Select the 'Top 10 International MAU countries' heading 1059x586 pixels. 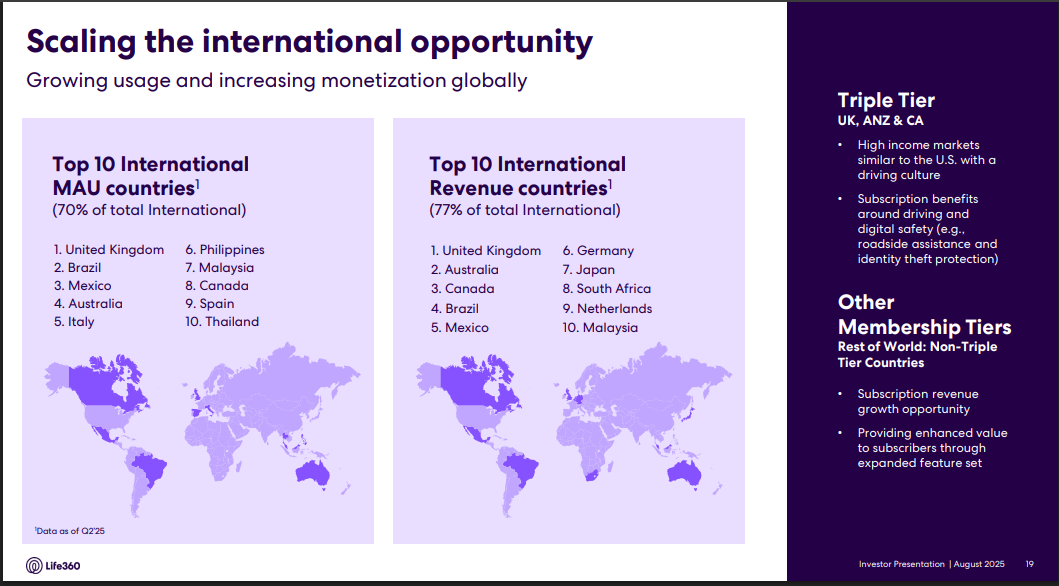tap(150, 175)
